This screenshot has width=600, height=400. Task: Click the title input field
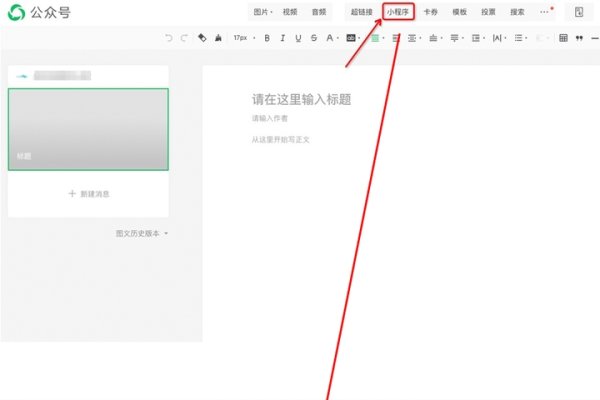tap(302, 100)
